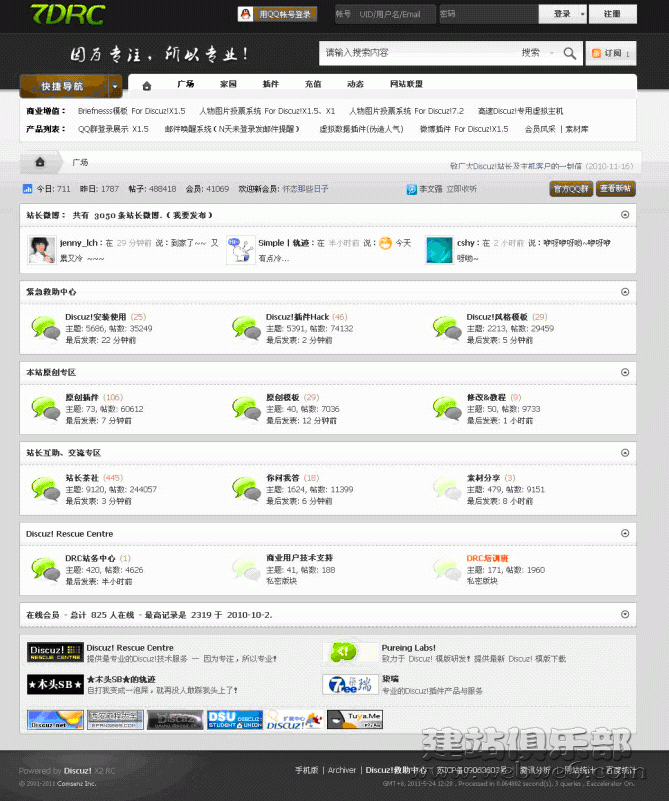
Task: Collapse the 紧急救助中心 section
Action: 625,292
